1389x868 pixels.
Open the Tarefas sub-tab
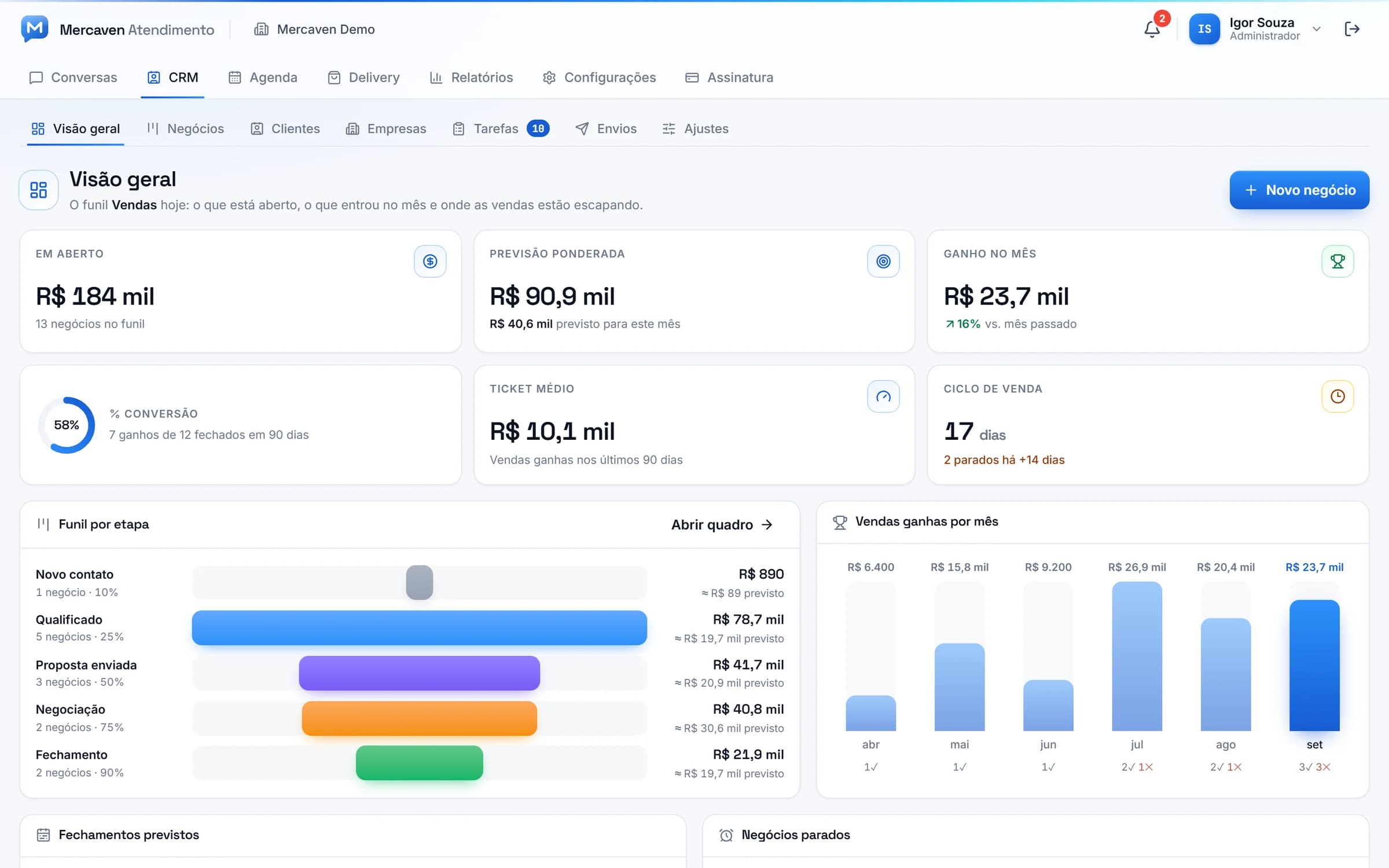501,128
